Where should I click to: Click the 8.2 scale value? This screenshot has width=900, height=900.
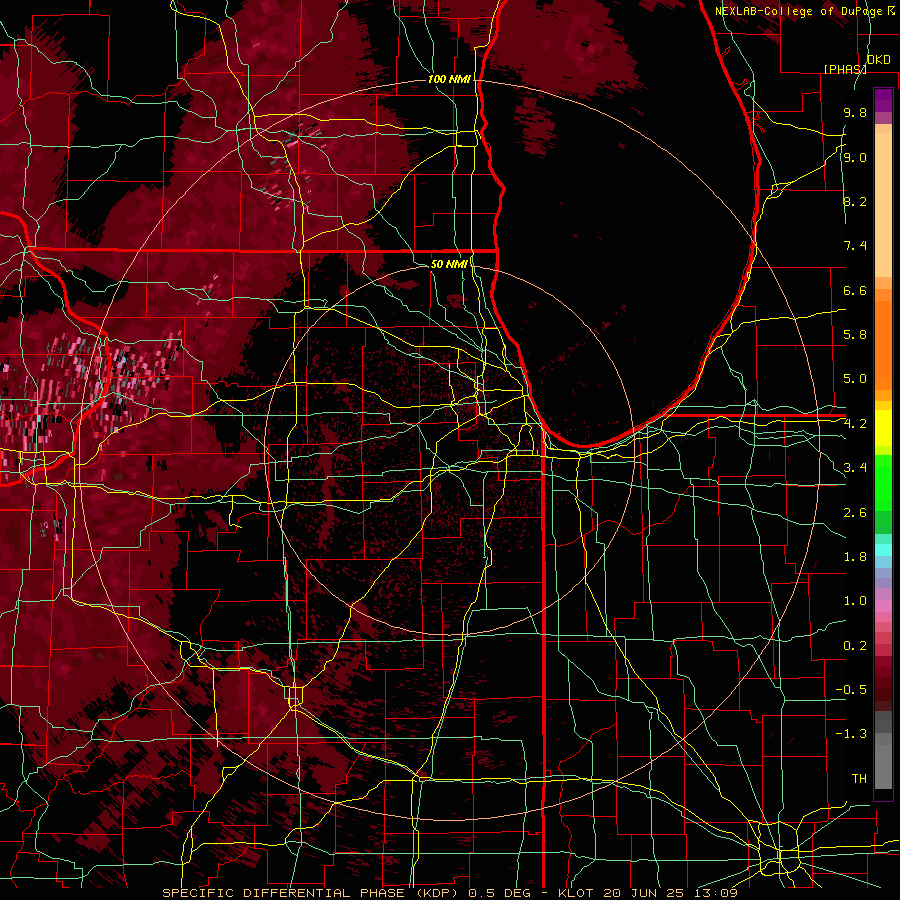(x=855, y=201)
